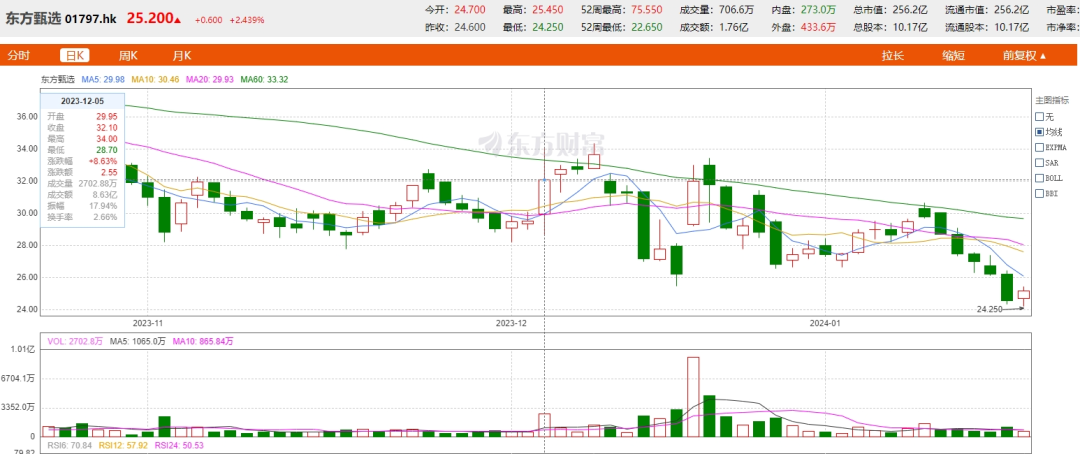Image resolution: width=1080 pixels, height=454 pixels.
Task: Enable the EXPMA indicator checkbox
Action: pyautogui.click(x=1040, y=146)
